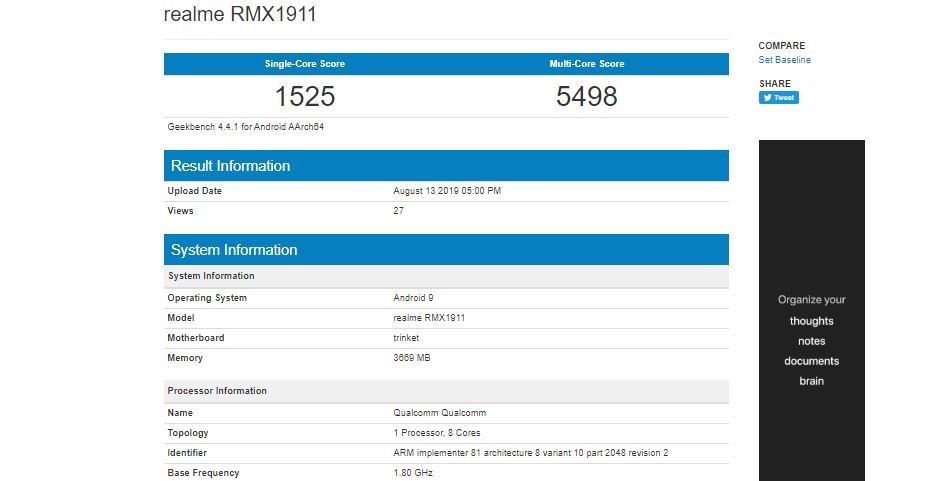Click the Multi-Core Score header
This screenshot has height=481, width=950.
click(586, 64)
